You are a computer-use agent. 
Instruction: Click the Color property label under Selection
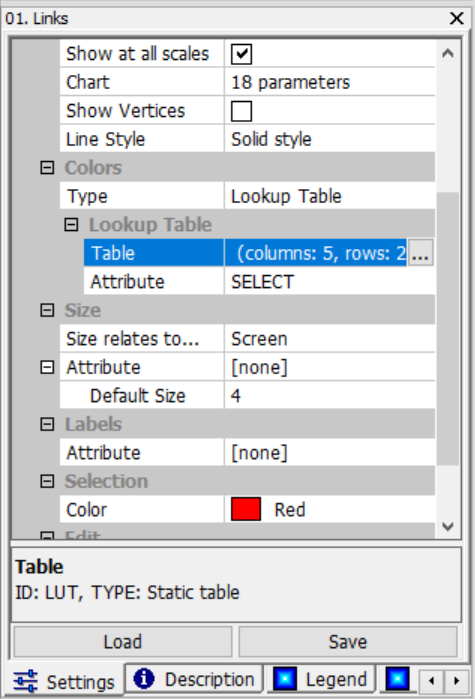pos(86,510)
